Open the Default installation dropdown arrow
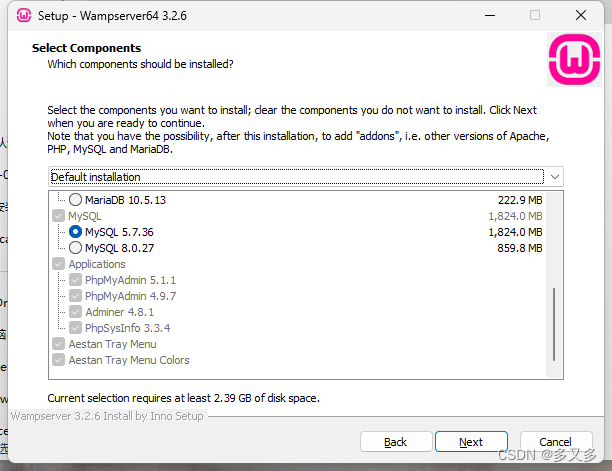 point(555,177)
